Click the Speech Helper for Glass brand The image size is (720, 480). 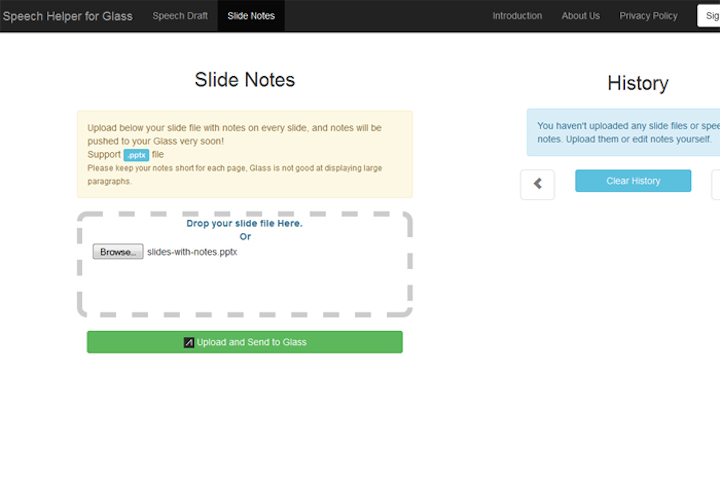[x=68, y=16]
